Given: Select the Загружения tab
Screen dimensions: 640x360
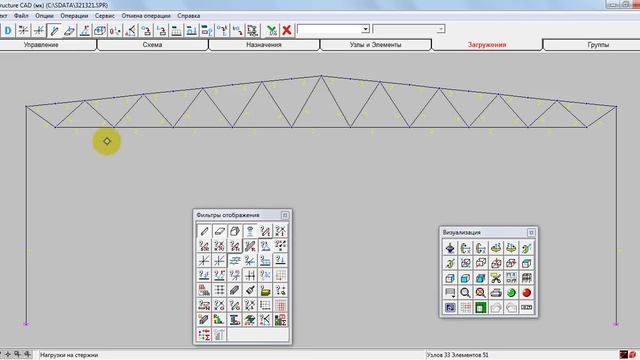Looking at the screenshot, I should (487, 45).
